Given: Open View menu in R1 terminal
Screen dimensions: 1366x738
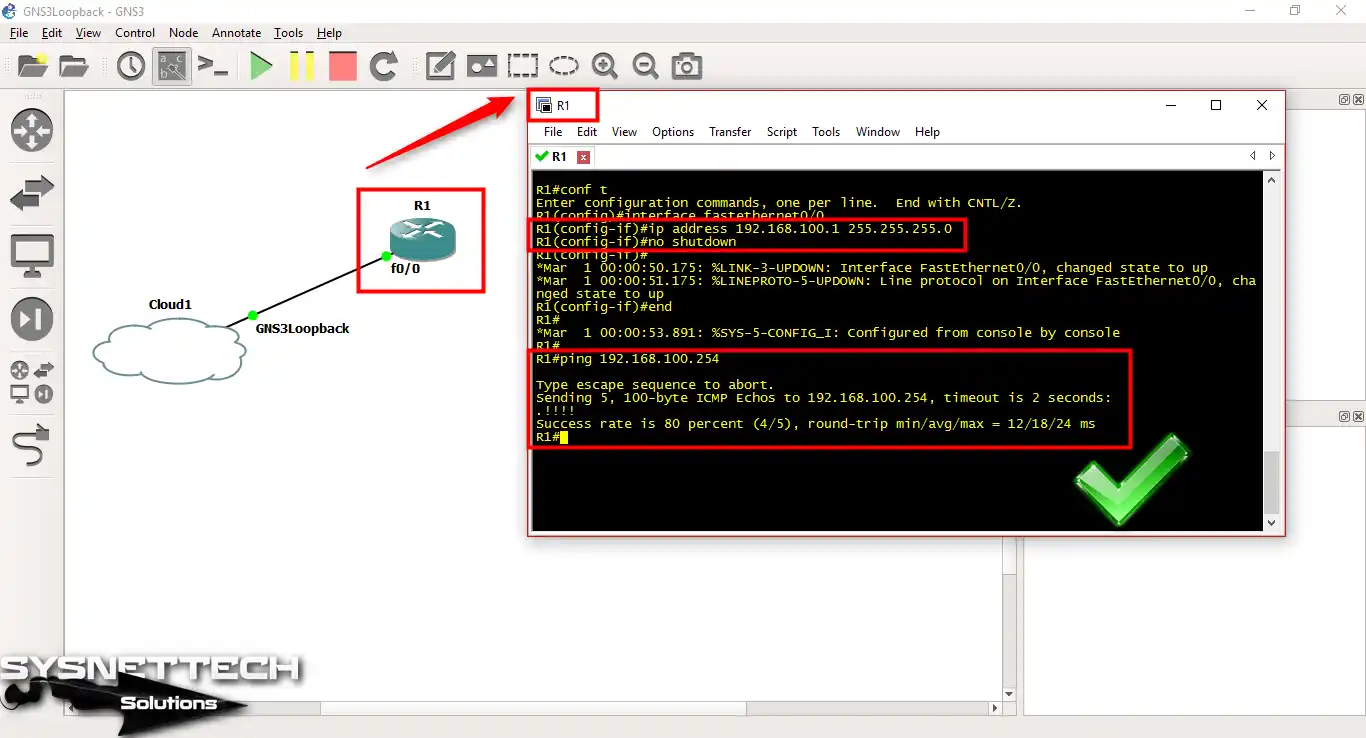Looking at the screenshot, I should point(624,132).
